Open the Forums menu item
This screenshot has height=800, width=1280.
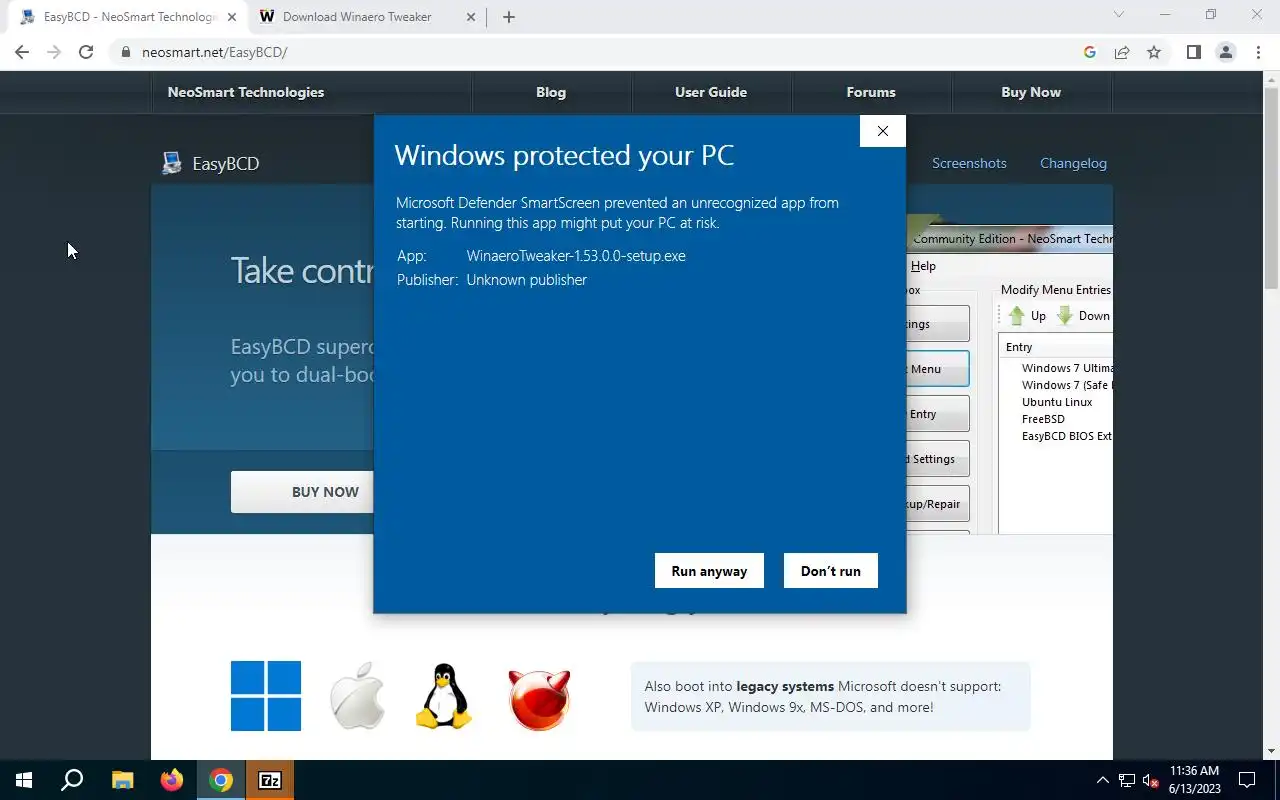coord(871,92)
